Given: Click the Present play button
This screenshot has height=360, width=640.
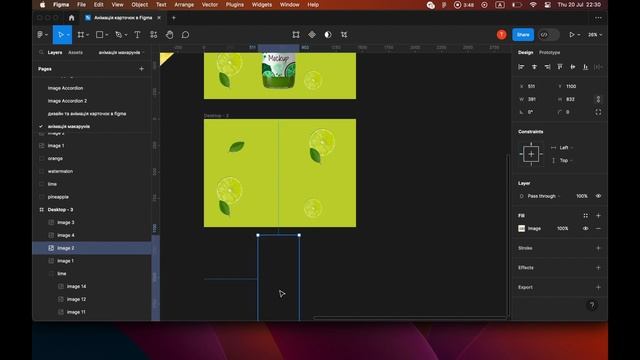Looking at the screenshot, I should [x=572, y=35].
